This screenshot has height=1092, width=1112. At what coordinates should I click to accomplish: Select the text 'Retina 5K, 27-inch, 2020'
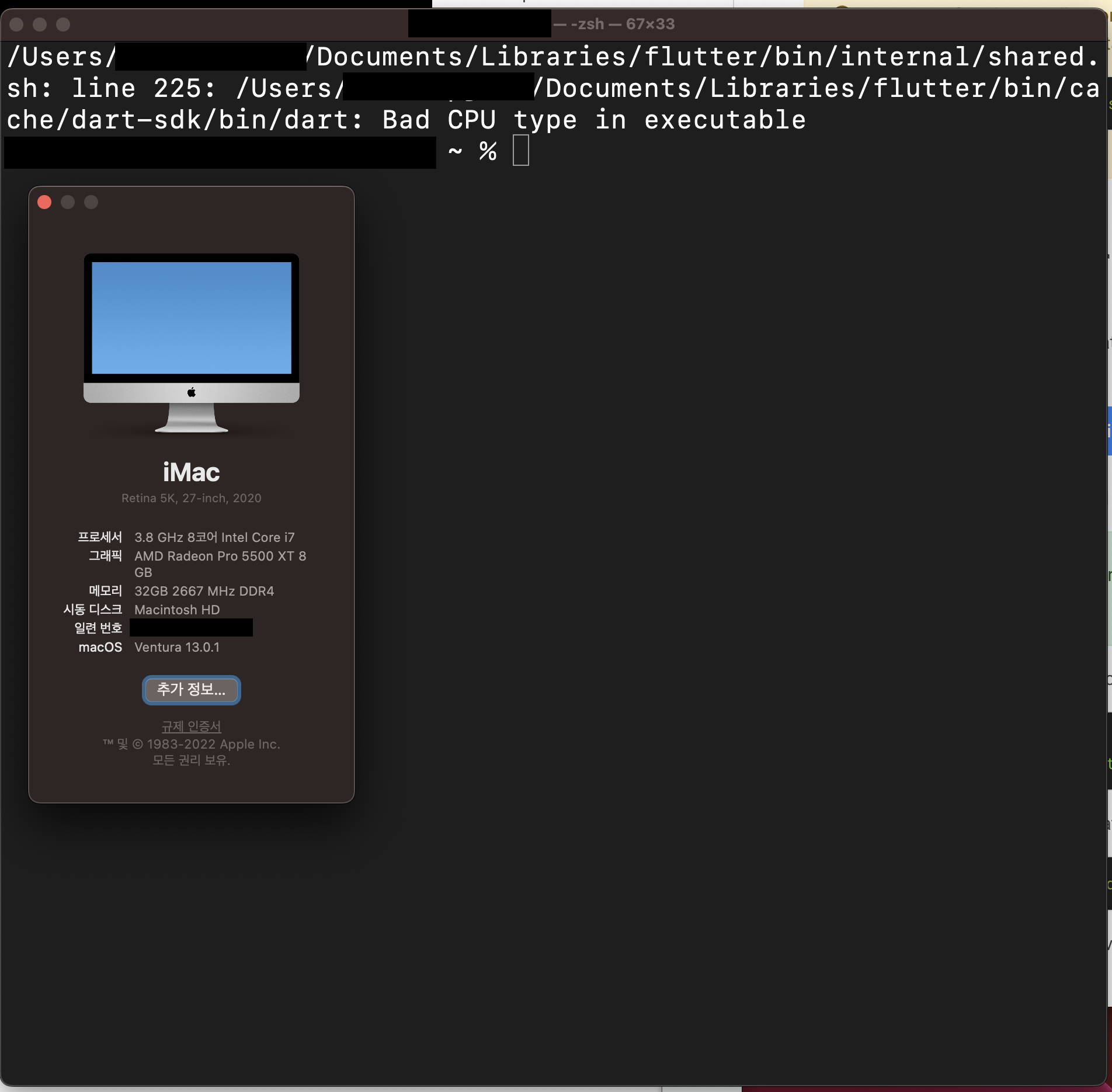(x=192, y=498)
